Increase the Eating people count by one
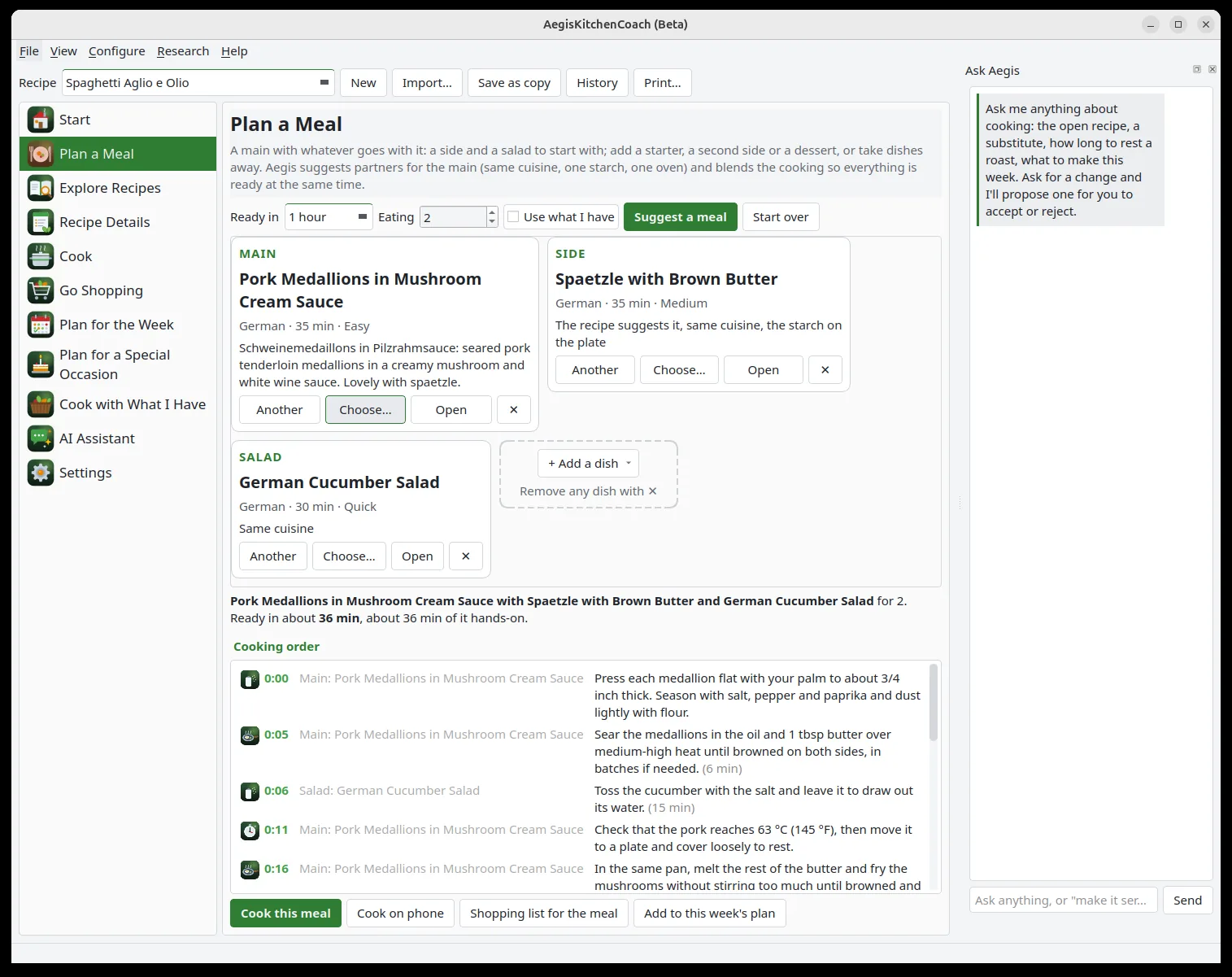The image size is (1232, 977). [x=492, y=212]
